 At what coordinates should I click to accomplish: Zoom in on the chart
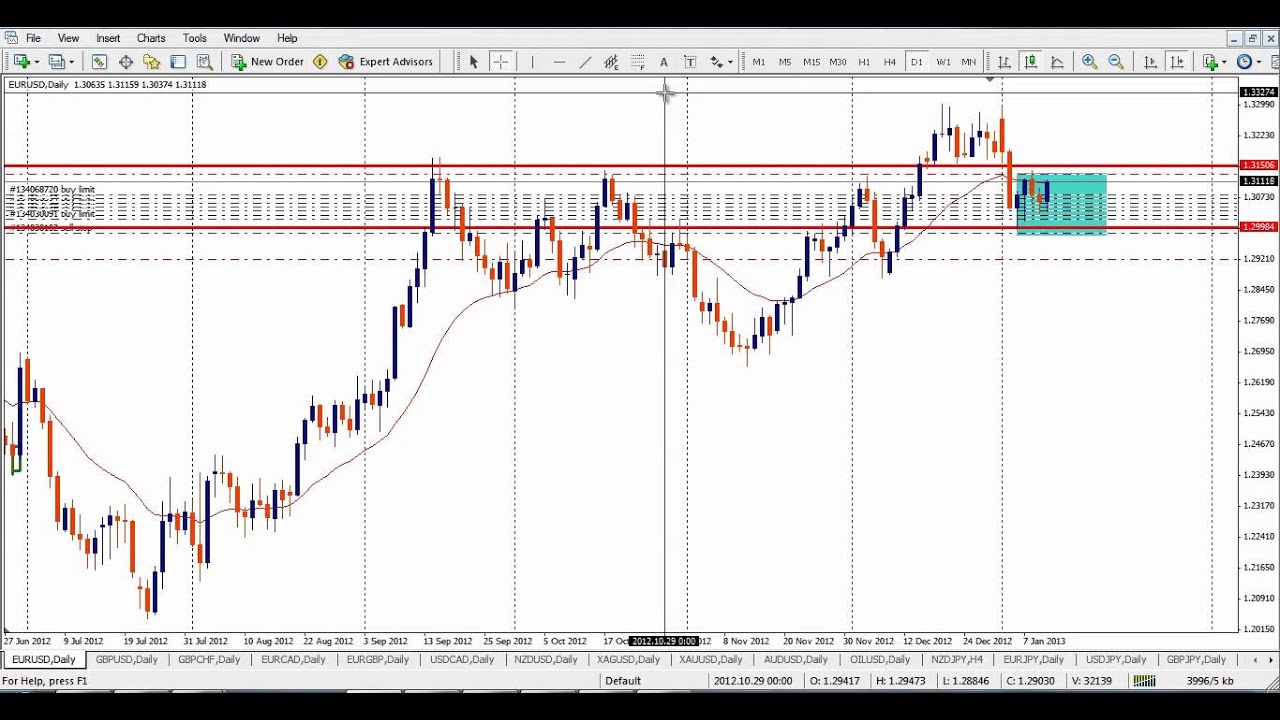pyautogui.click(x=1090, y=62)
